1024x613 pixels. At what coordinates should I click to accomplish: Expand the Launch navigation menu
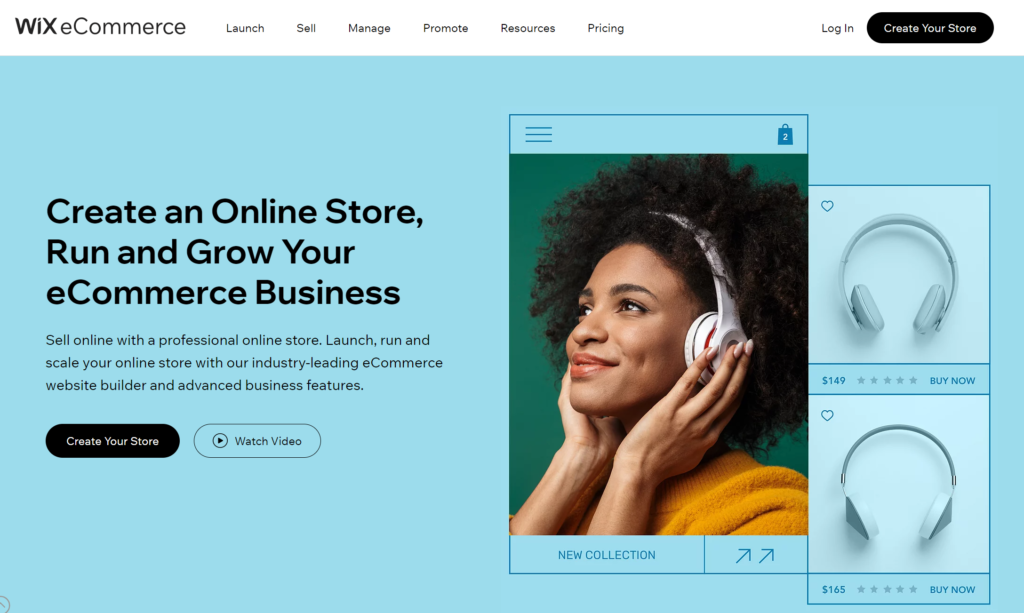(245, 28)
